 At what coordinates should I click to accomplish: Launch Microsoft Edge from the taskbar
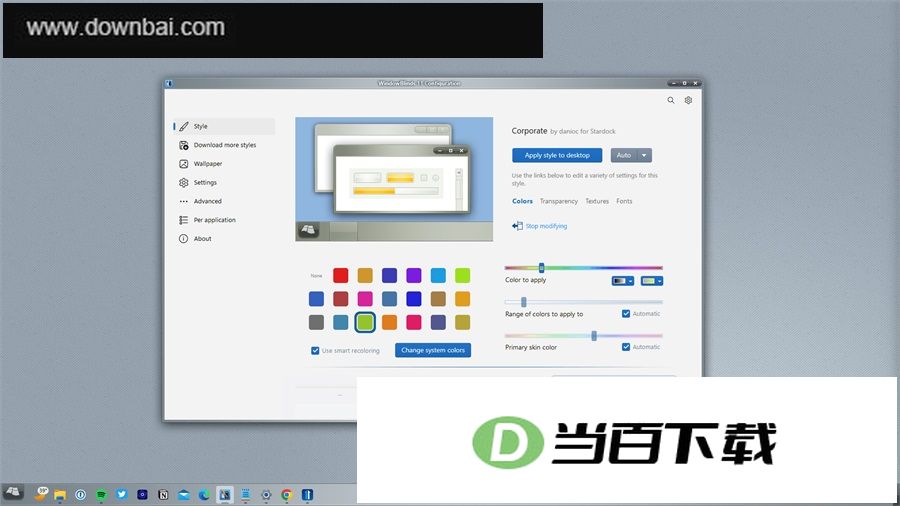coord(204,495)
